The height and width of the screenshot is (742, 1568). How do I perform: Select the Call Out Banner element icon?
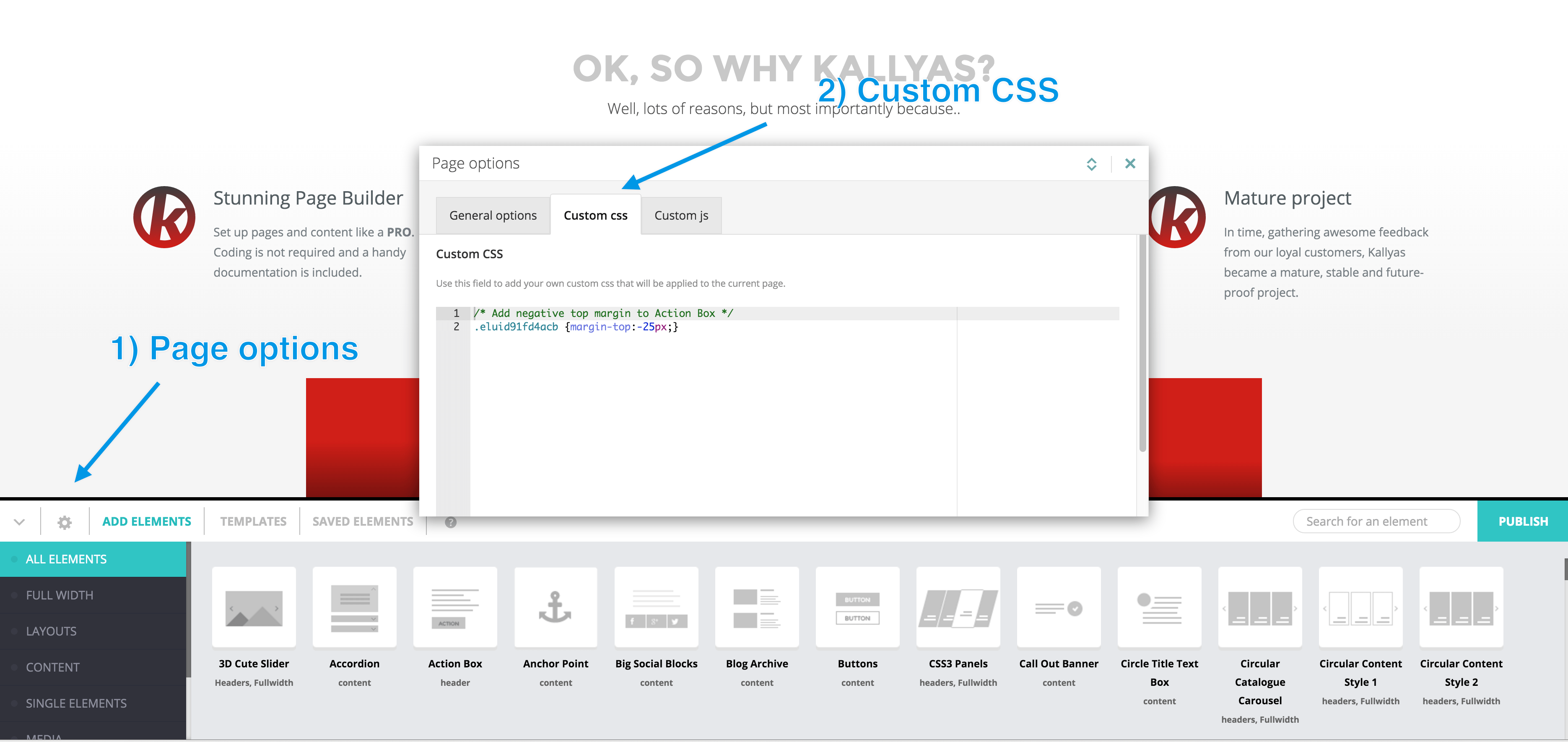[x=1059, y=607]
